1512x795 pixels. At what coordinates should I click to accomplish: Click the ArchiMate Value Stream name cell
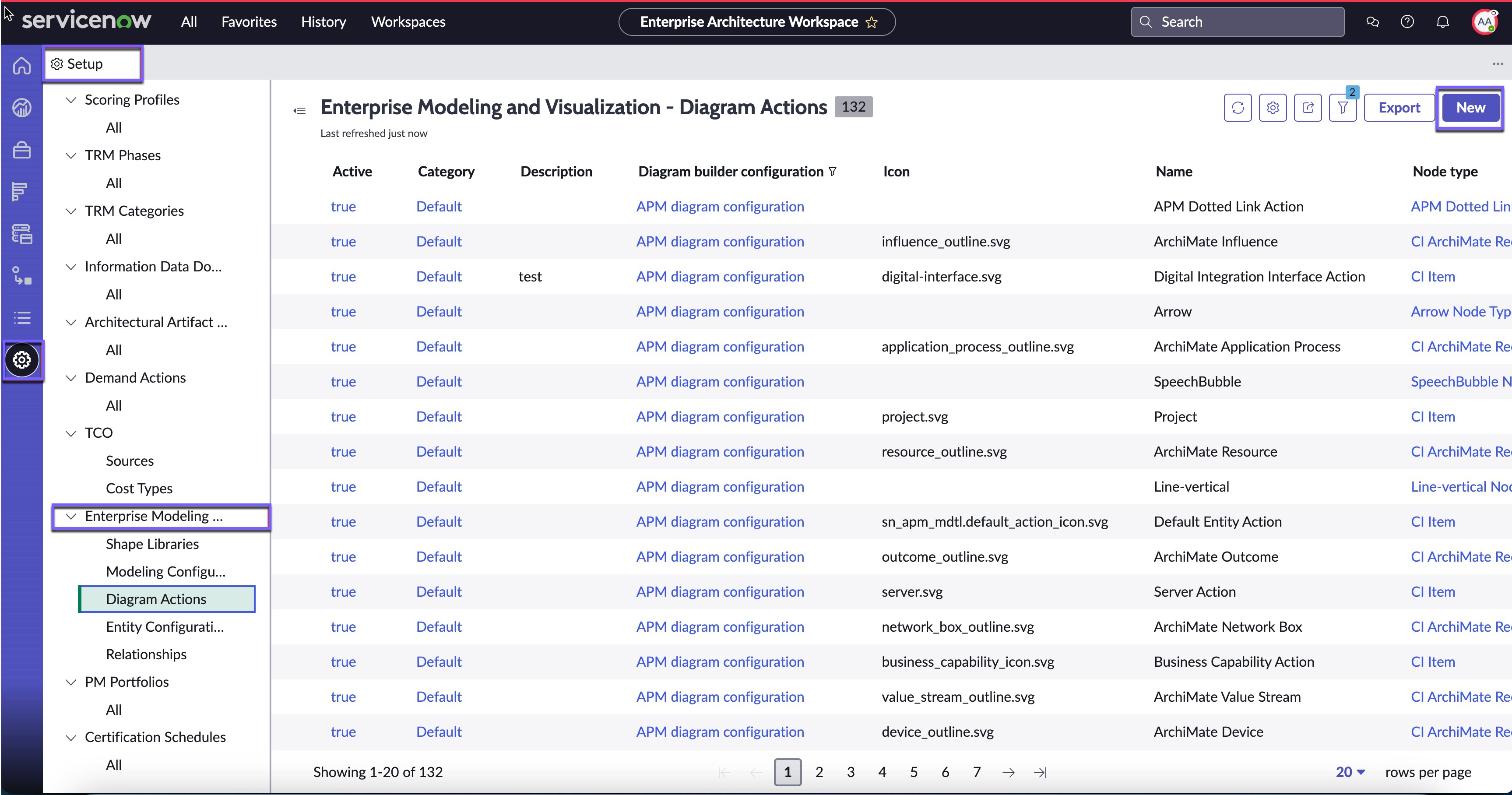1227,697
